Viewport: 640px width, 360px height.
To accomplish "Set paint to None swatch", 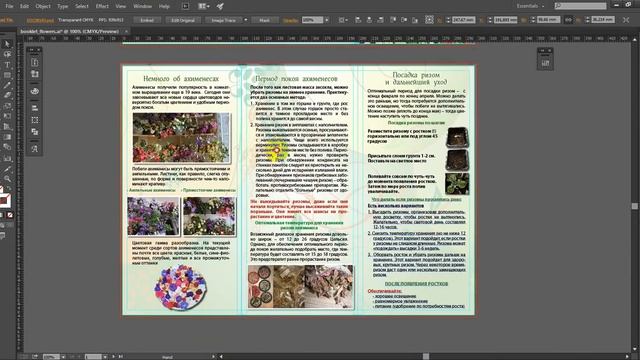I will [x=10, y=215].
